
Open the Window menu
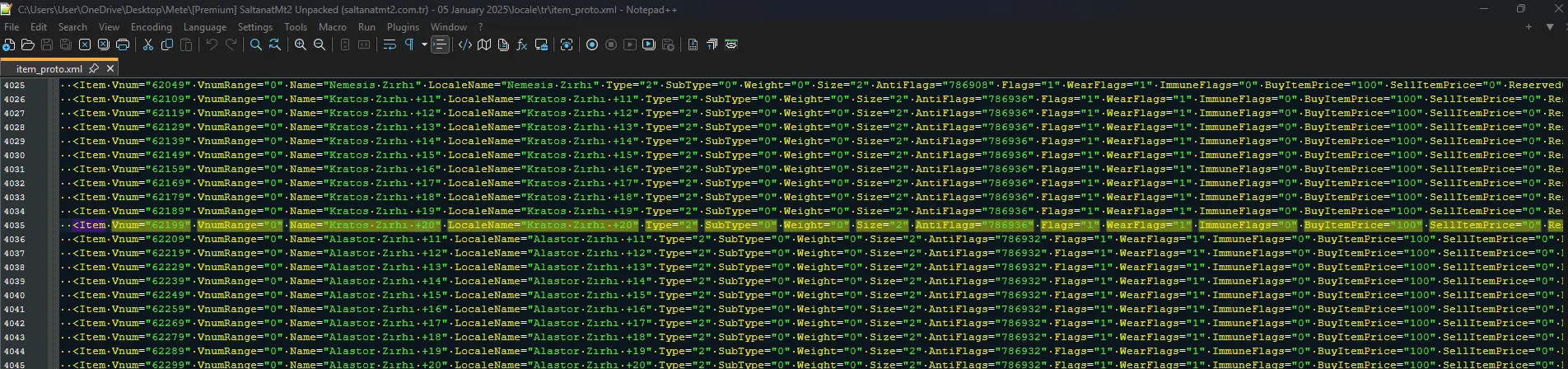pyautogui.click(x=449, y=27)
